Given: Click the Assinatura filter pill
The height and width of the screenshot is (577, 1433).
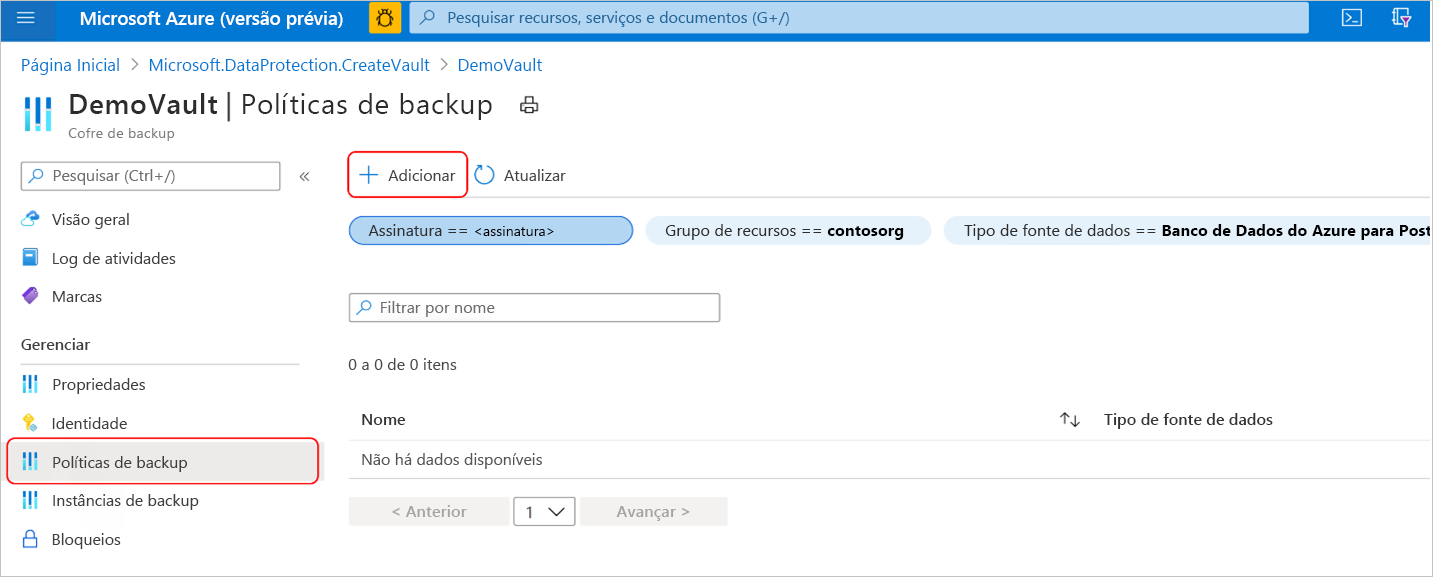Looking at the screenshot, I should pos(491,231).
